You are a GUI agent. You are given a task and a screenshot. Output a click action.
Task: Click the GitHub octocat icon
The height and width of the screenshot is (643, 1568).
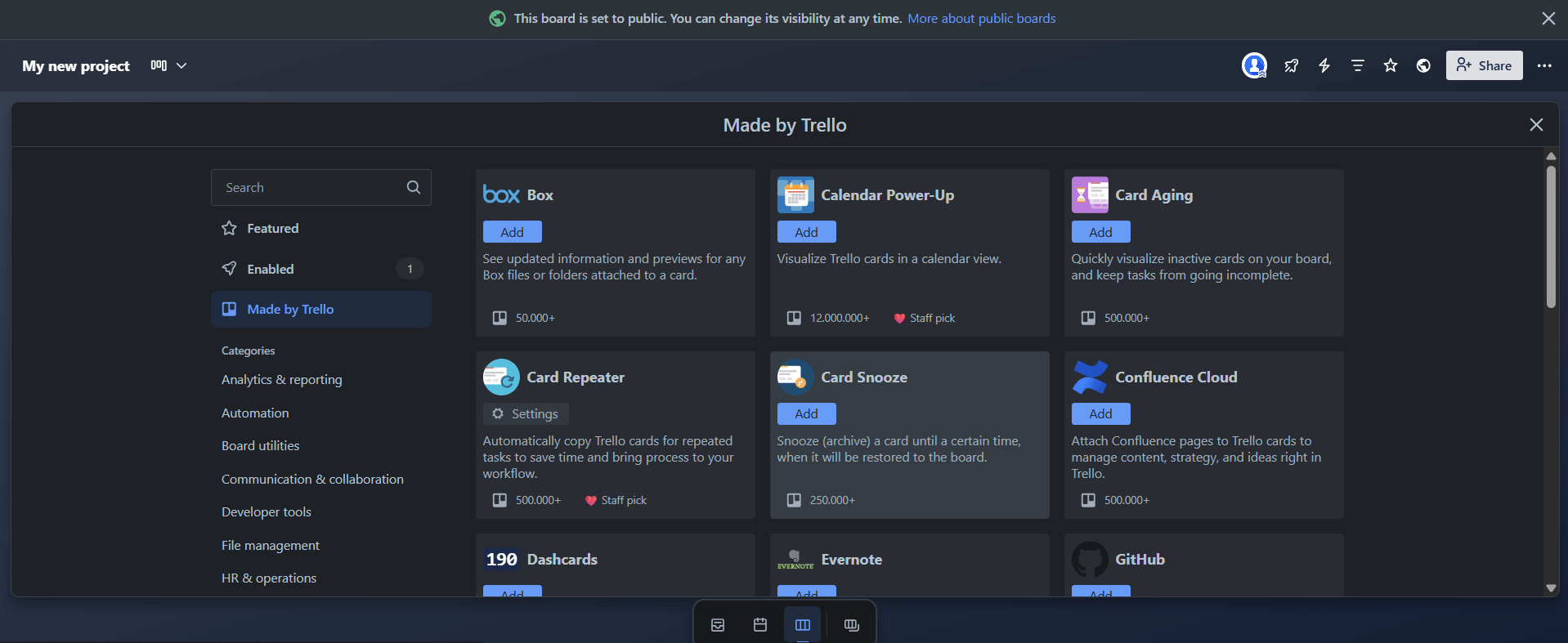coord(1090,559)
